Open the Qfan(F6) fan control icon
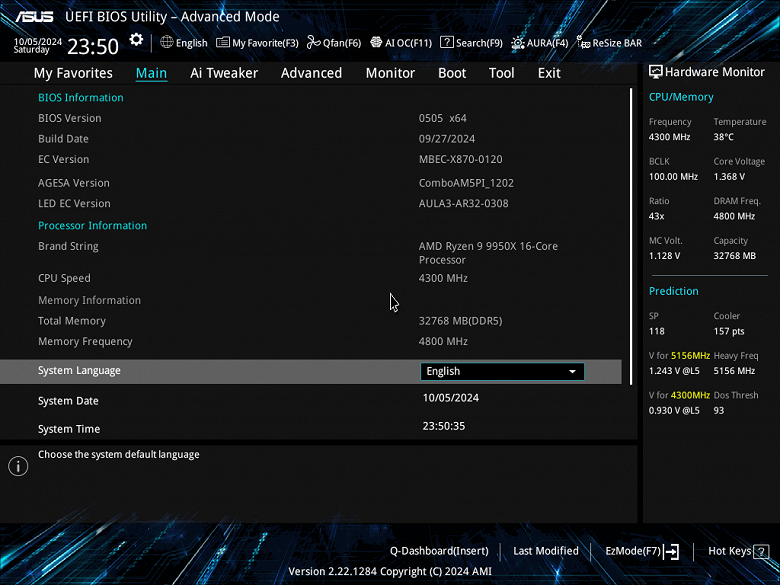The image size is (780, 585). (313, 42)
